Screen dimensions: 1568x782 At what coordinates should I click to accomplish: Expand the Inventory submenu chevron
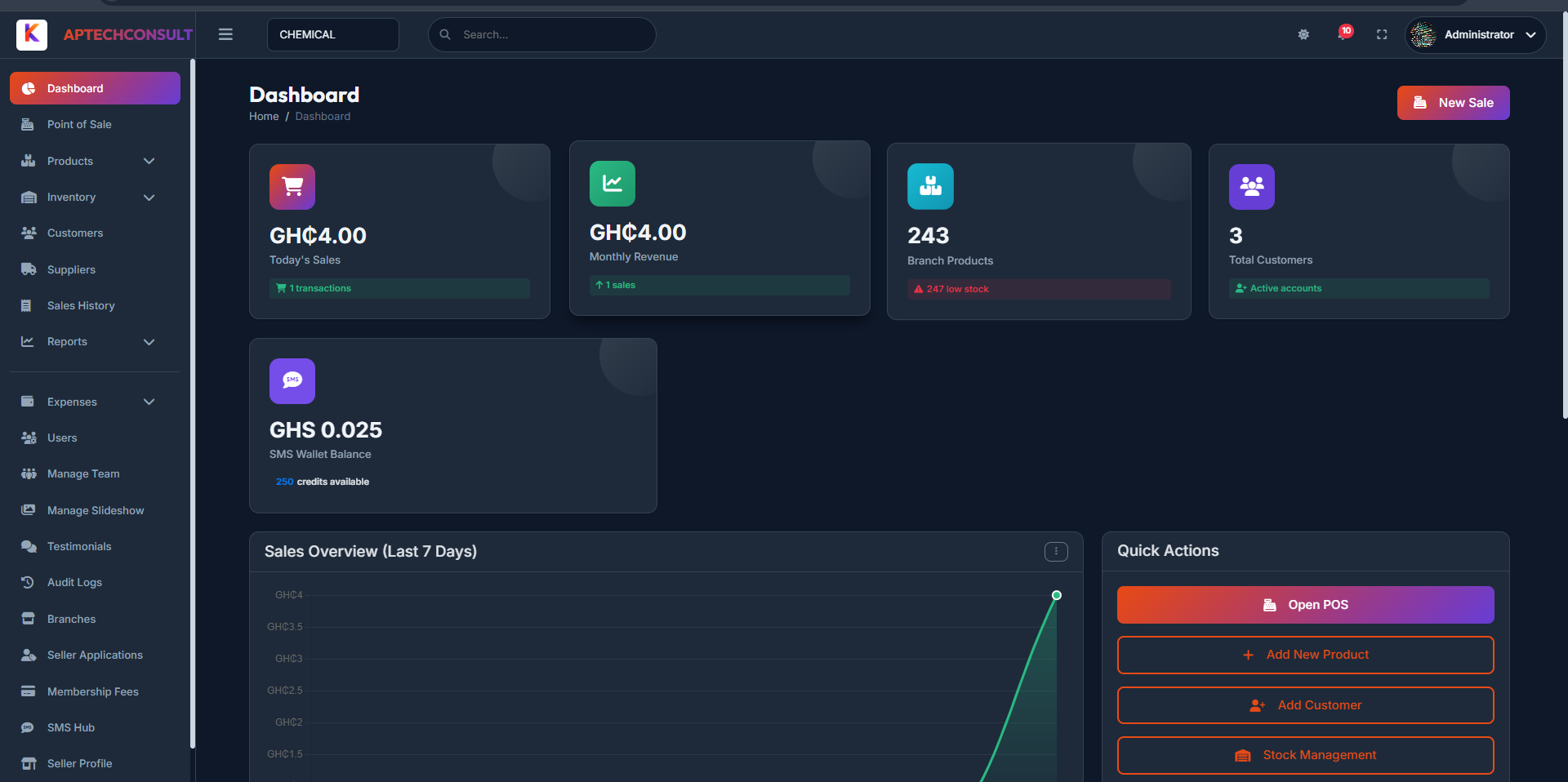149,197
